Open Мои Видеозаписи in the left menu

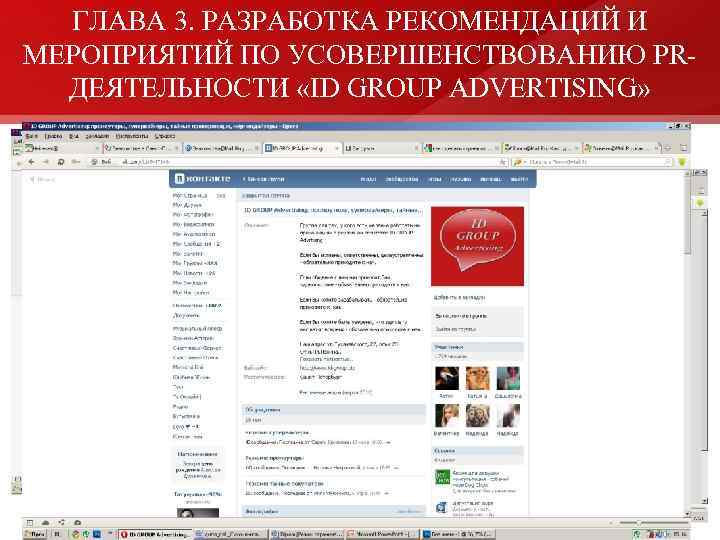coord(193,225)
